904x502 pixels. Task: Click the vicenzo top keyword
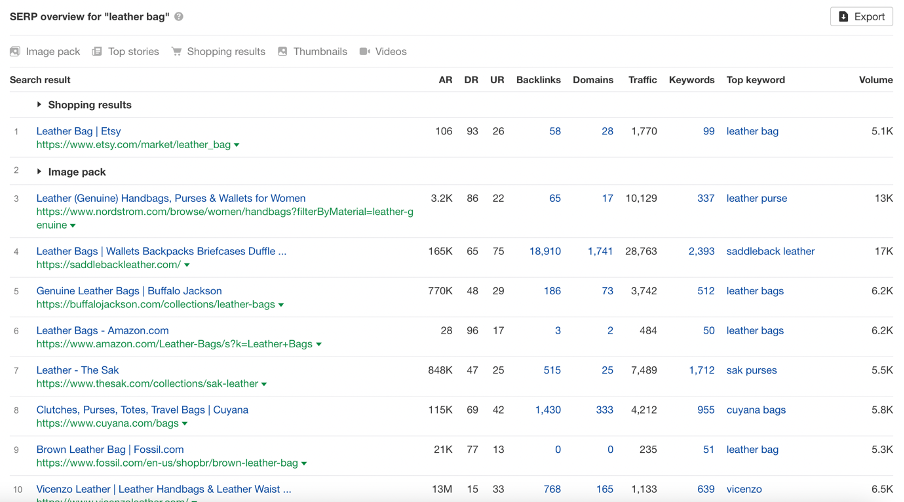click(x=744, y=489)
